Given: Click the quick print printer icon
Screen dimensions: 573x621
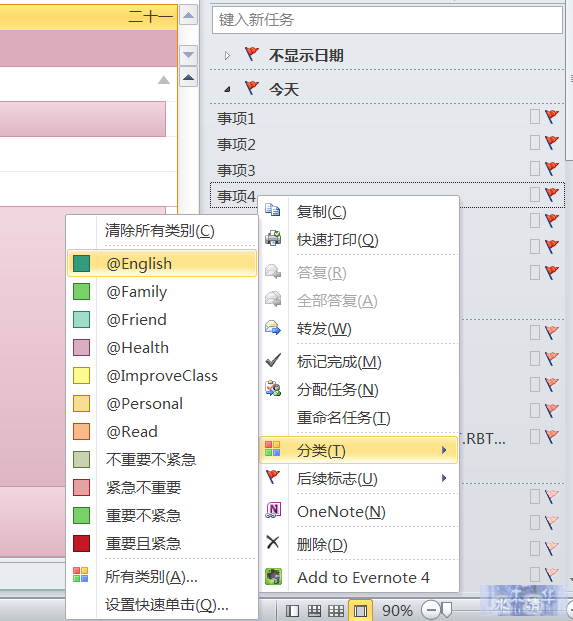Looking at the screenshot, I should (x=273, y=238).
